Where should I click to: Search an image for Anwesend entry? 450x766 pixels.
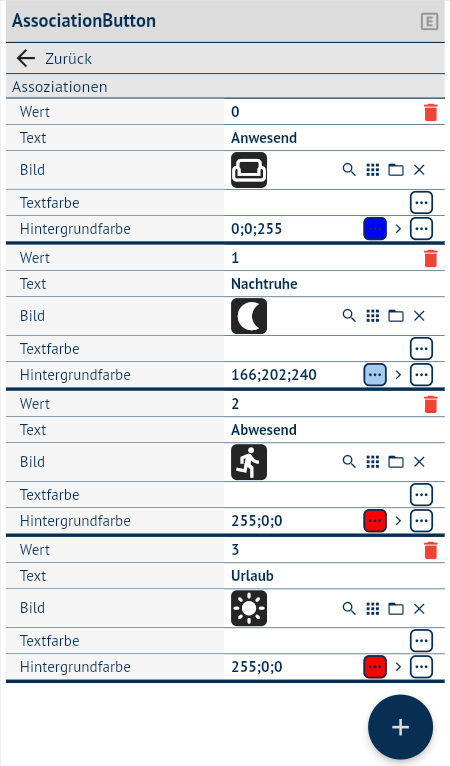pyautogui.click(x=349, y=170)
